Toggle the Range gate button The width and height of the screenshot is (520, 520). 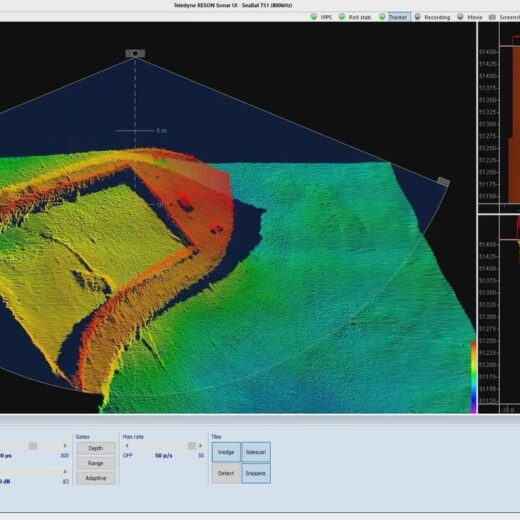pos(96,463)
